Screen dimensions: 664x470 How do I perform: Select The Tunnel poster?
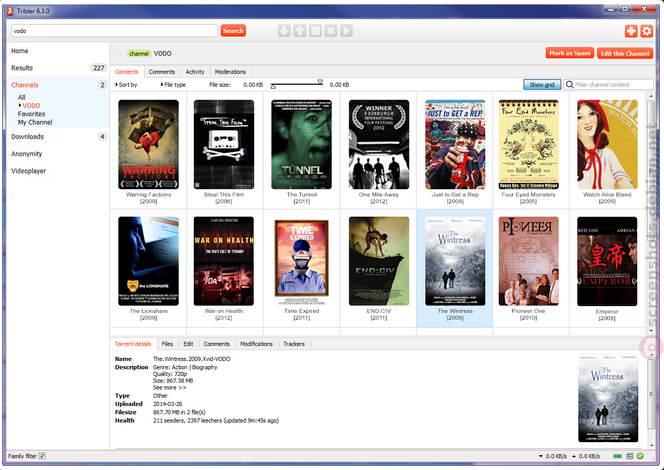302,144
